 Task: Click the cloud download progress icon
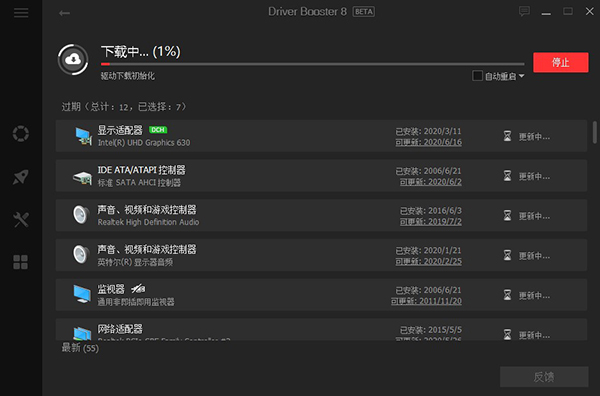(73, 59)
